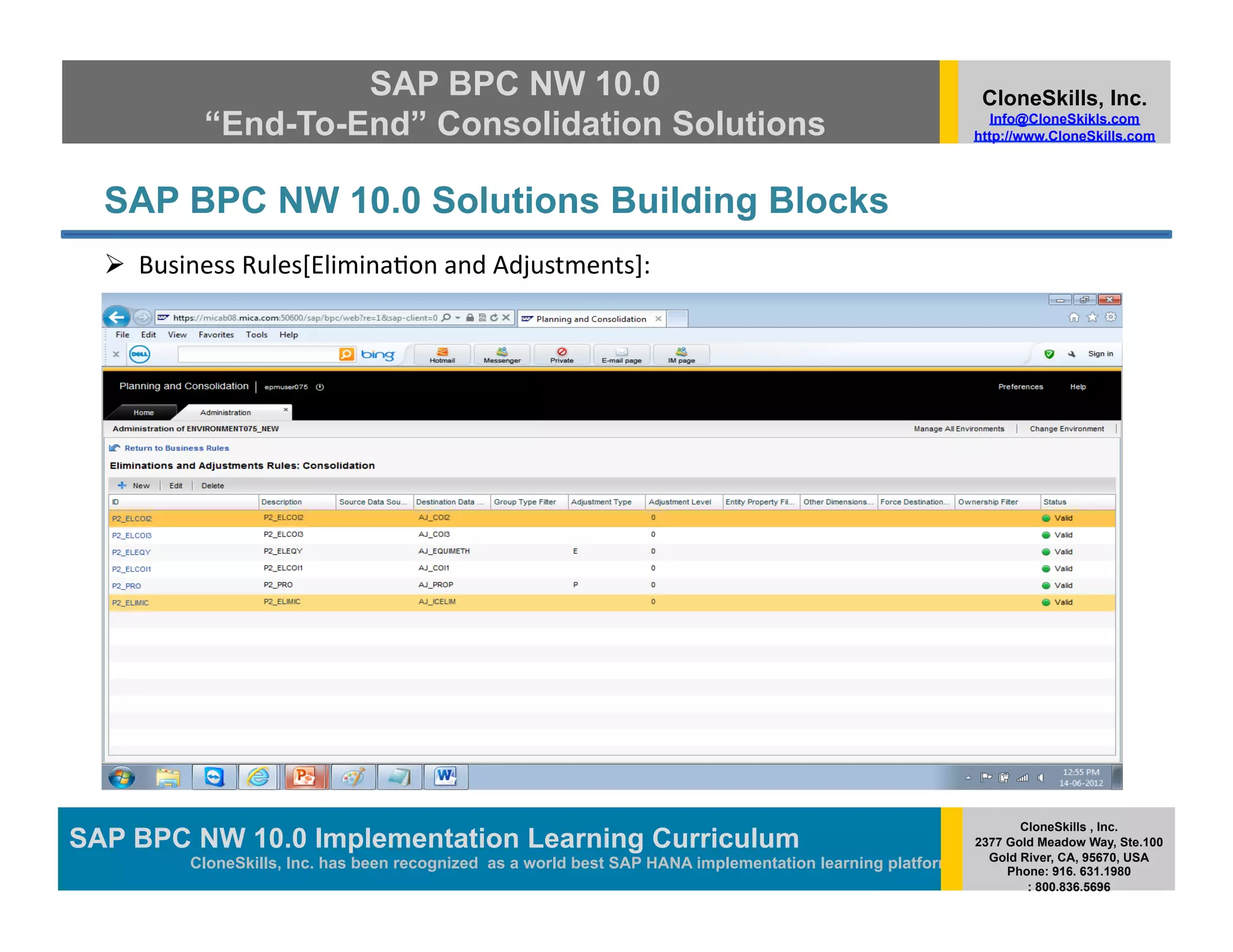1233x952 pixels.
Task: Click the Private toolbar button
Action: point(562,355)
